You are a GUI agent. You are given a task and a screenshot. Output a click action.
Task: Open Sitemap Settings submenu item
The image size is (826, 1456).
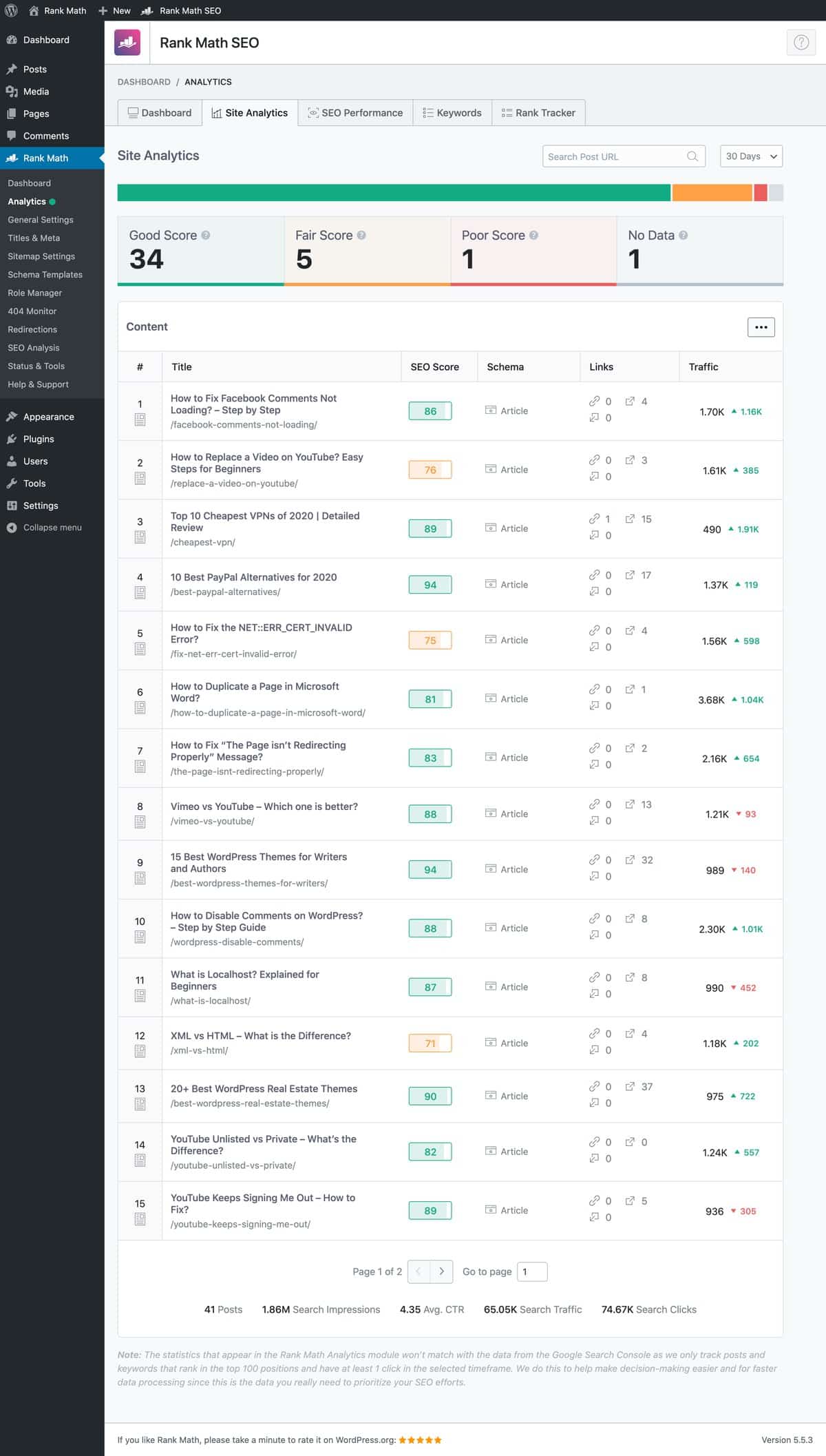coord(41,256)
